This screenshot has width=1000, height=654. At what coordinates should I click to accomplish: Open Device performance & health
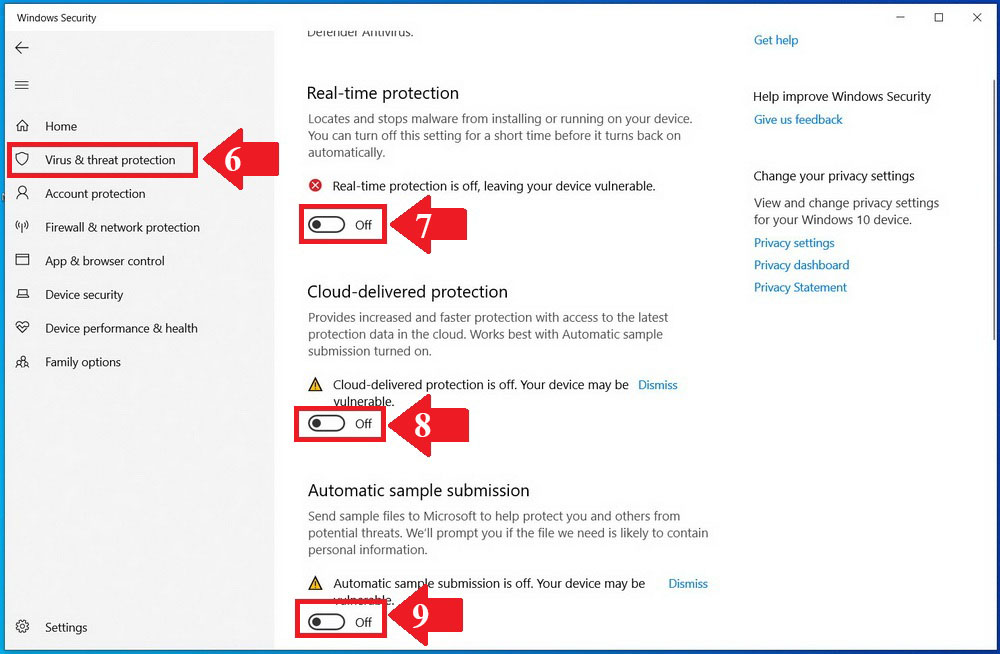point(121,329)
